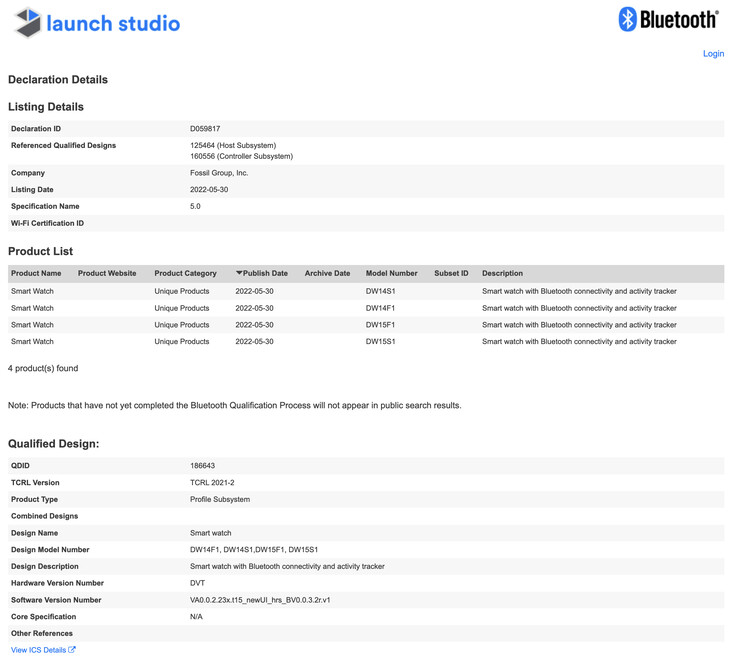Sort by Product Name column header

pos(36,273)
